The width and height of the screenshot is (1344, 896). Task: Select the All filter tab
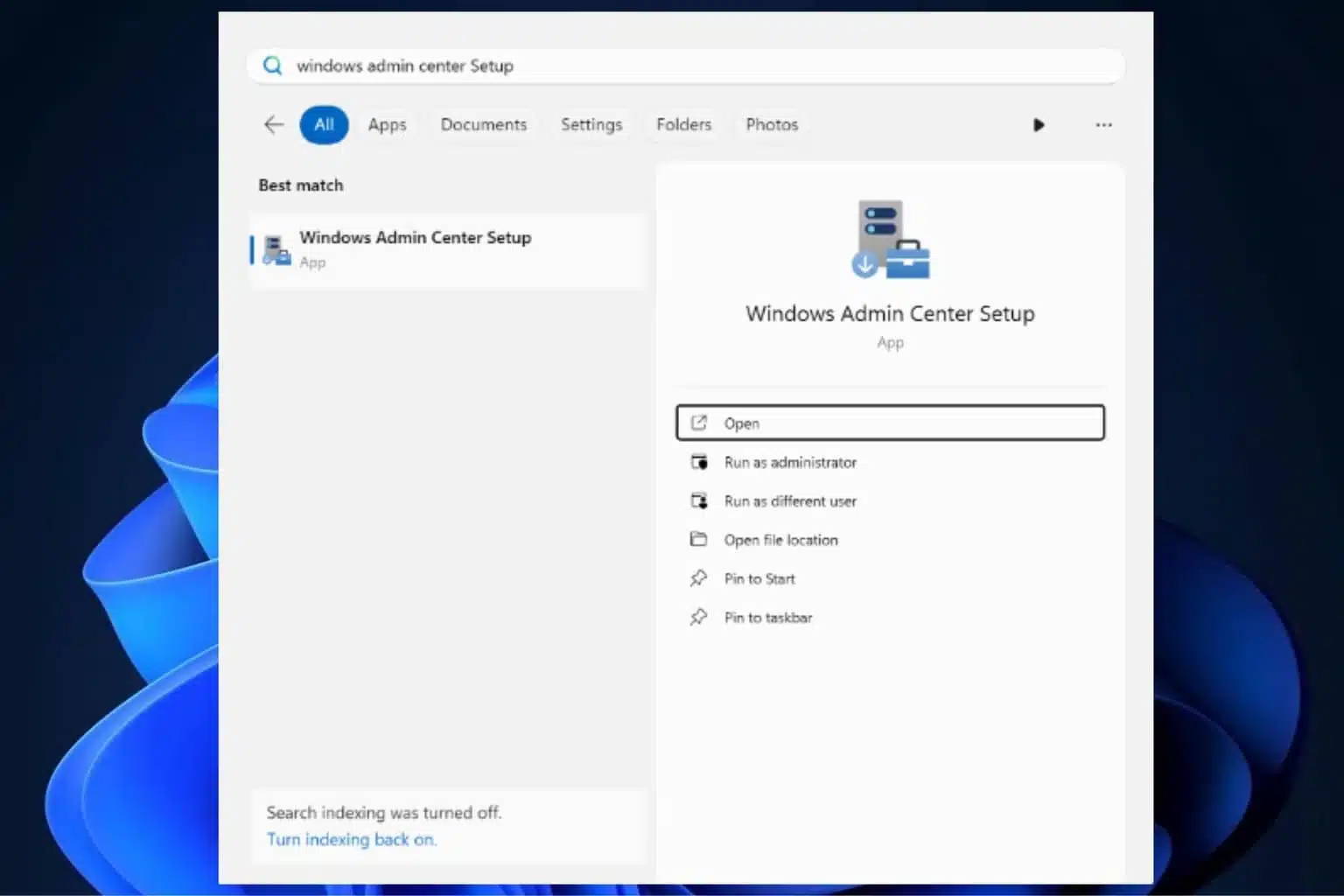[x=324, y=124]
